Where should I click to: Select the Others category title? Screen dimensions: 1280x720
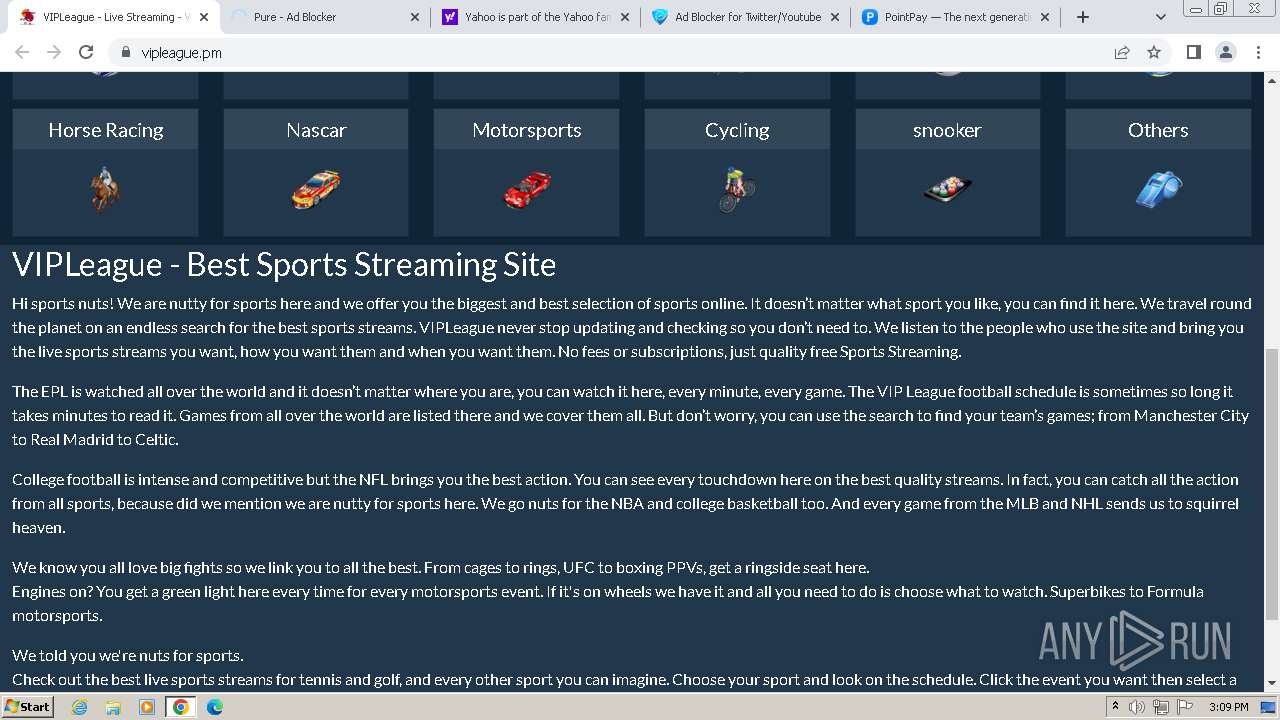[x=1158, y=130]
